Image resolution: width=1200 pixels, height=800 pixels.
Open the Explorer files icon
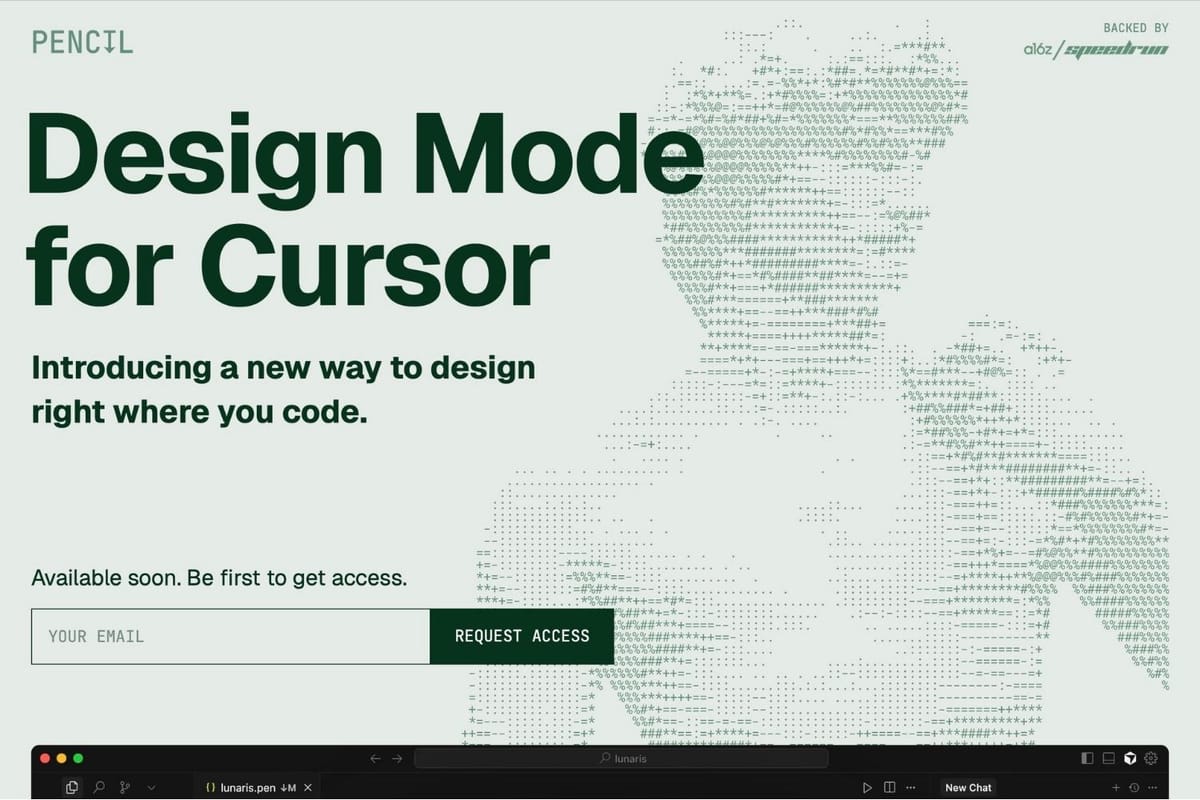coord(72,787)
